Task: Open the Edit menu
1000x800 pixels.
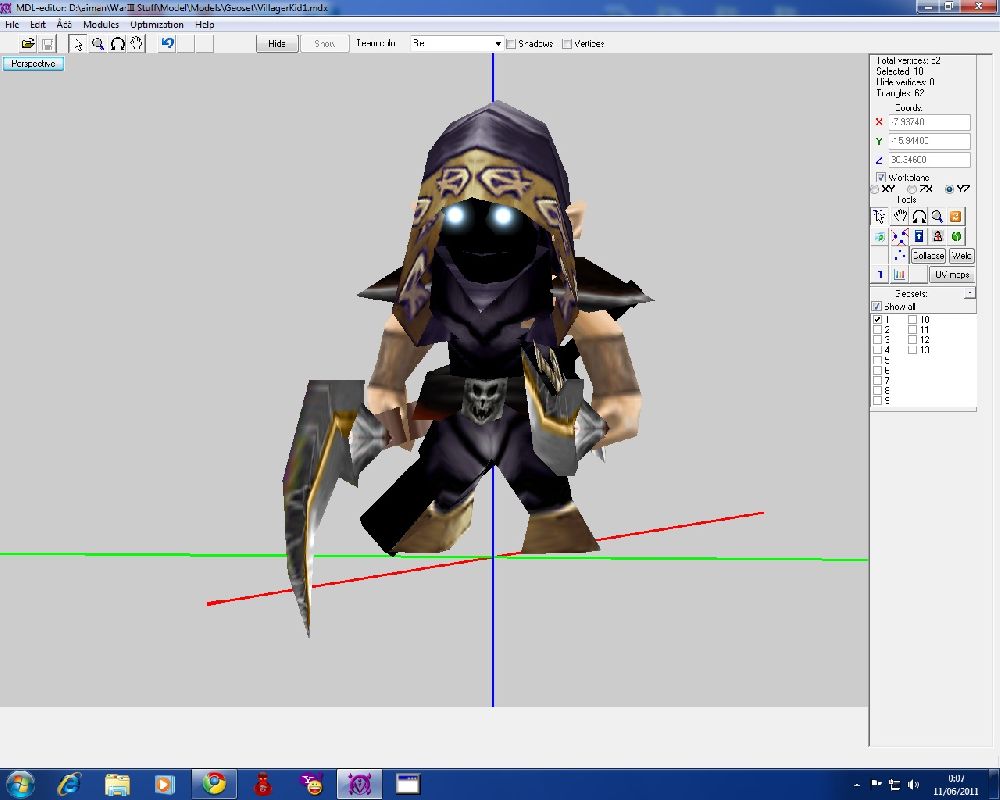Action: tap(38, 24)
